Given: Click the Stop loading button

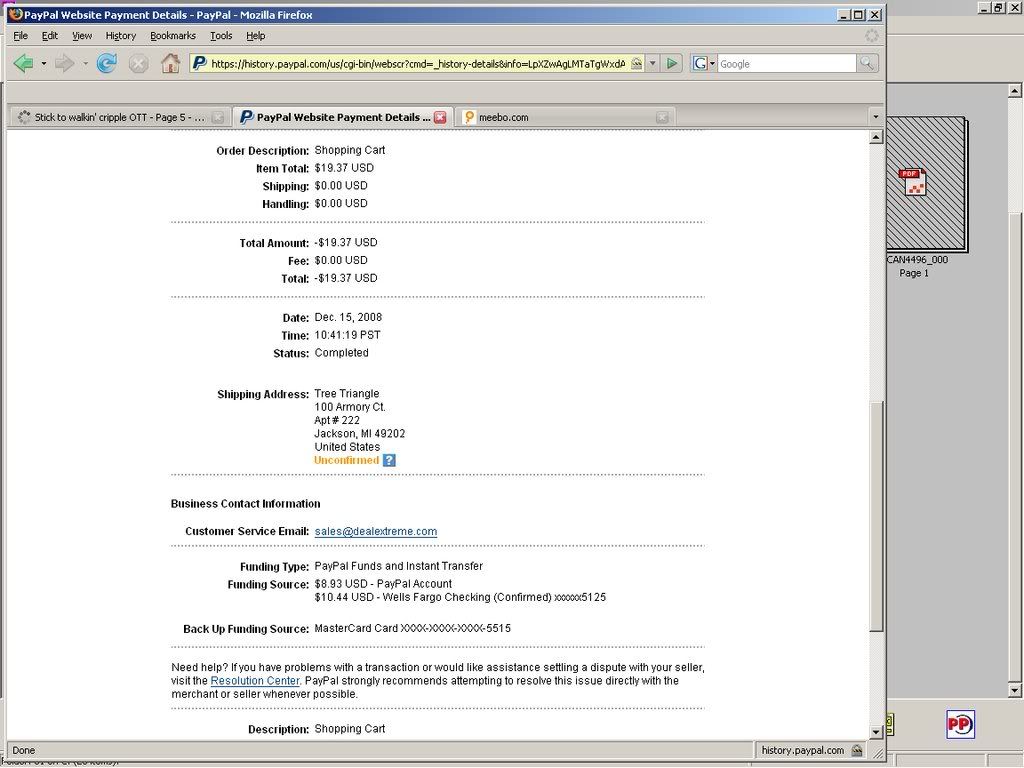Looking at the screenshot, I should click(138, 63).
